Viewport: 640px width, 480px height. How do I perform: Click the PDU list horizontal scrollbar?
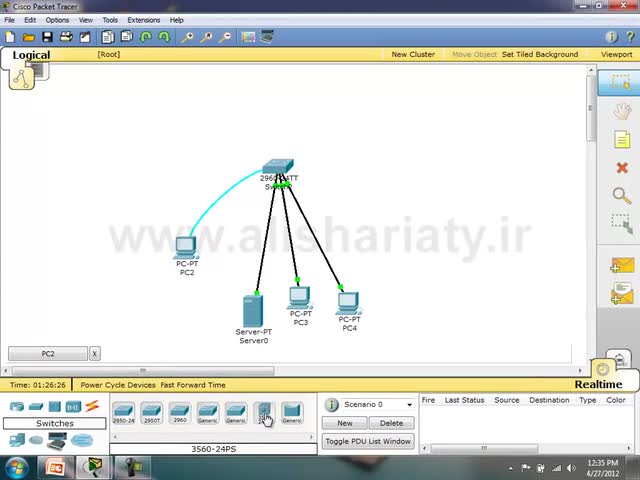[484, 448]
